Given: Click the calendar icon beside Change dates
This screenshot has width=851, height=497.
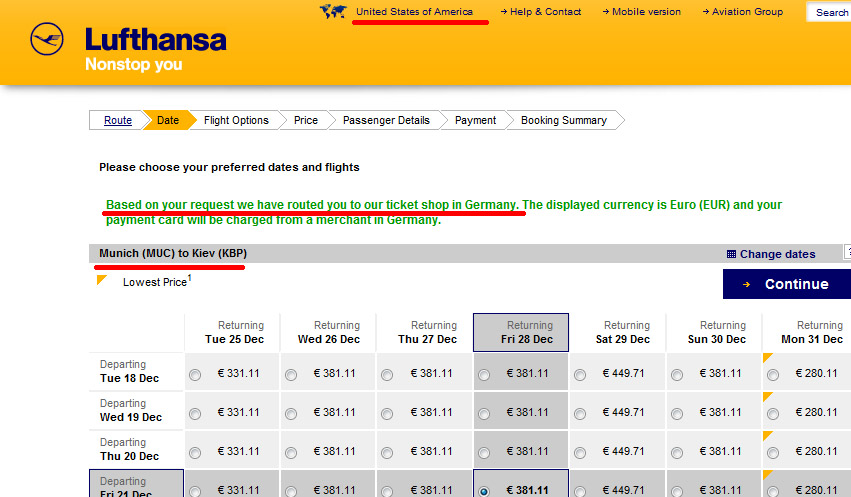Looking at the screenshot, I should [x=731, y=254].
